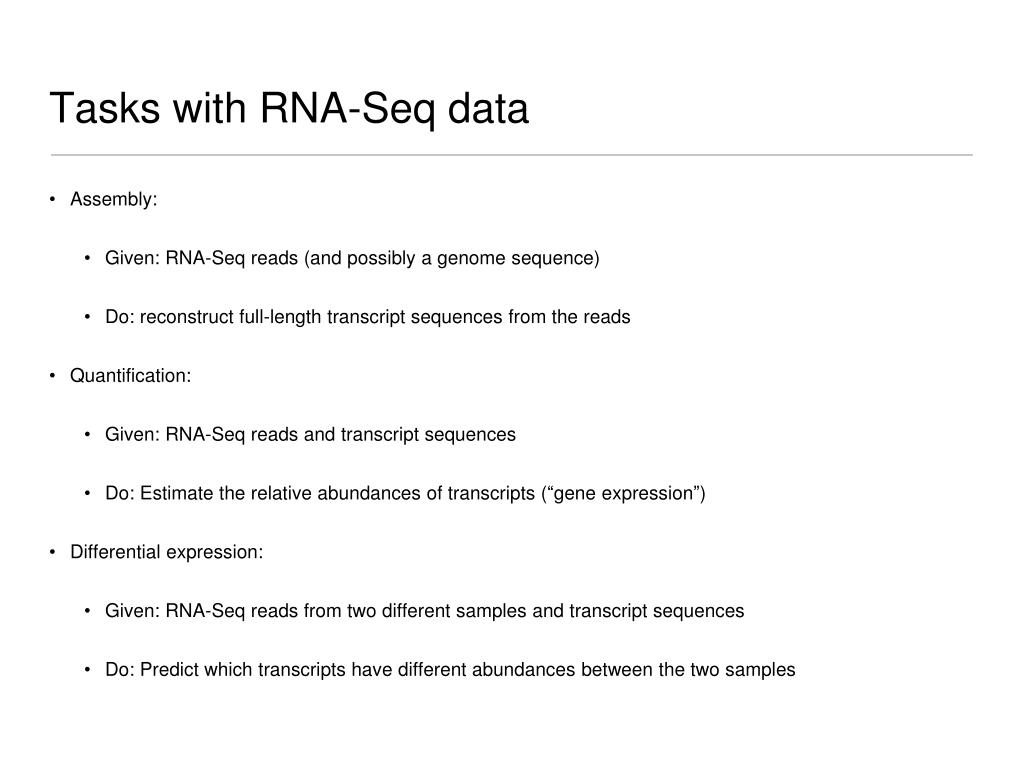Screen dimensions: 1024x768
Task: Click the "Differential expression:" heading text
Action: coord(166,552)
